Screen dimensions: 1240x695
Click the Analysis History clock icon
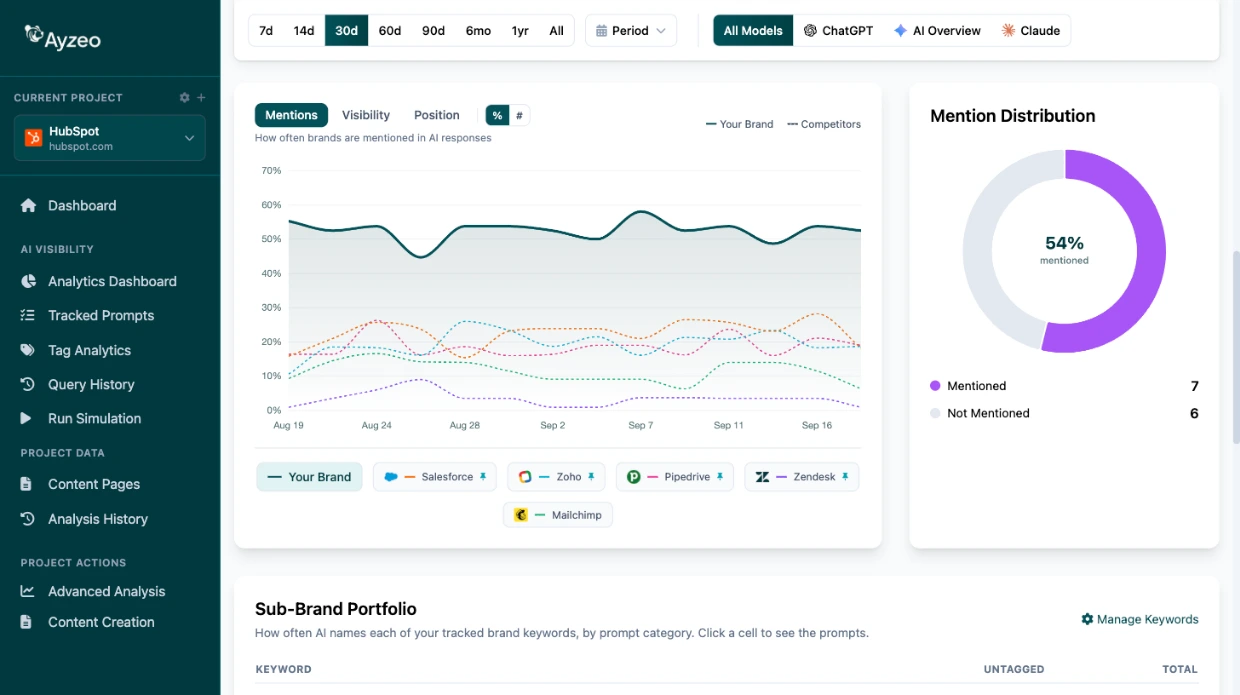click(28, 519)
